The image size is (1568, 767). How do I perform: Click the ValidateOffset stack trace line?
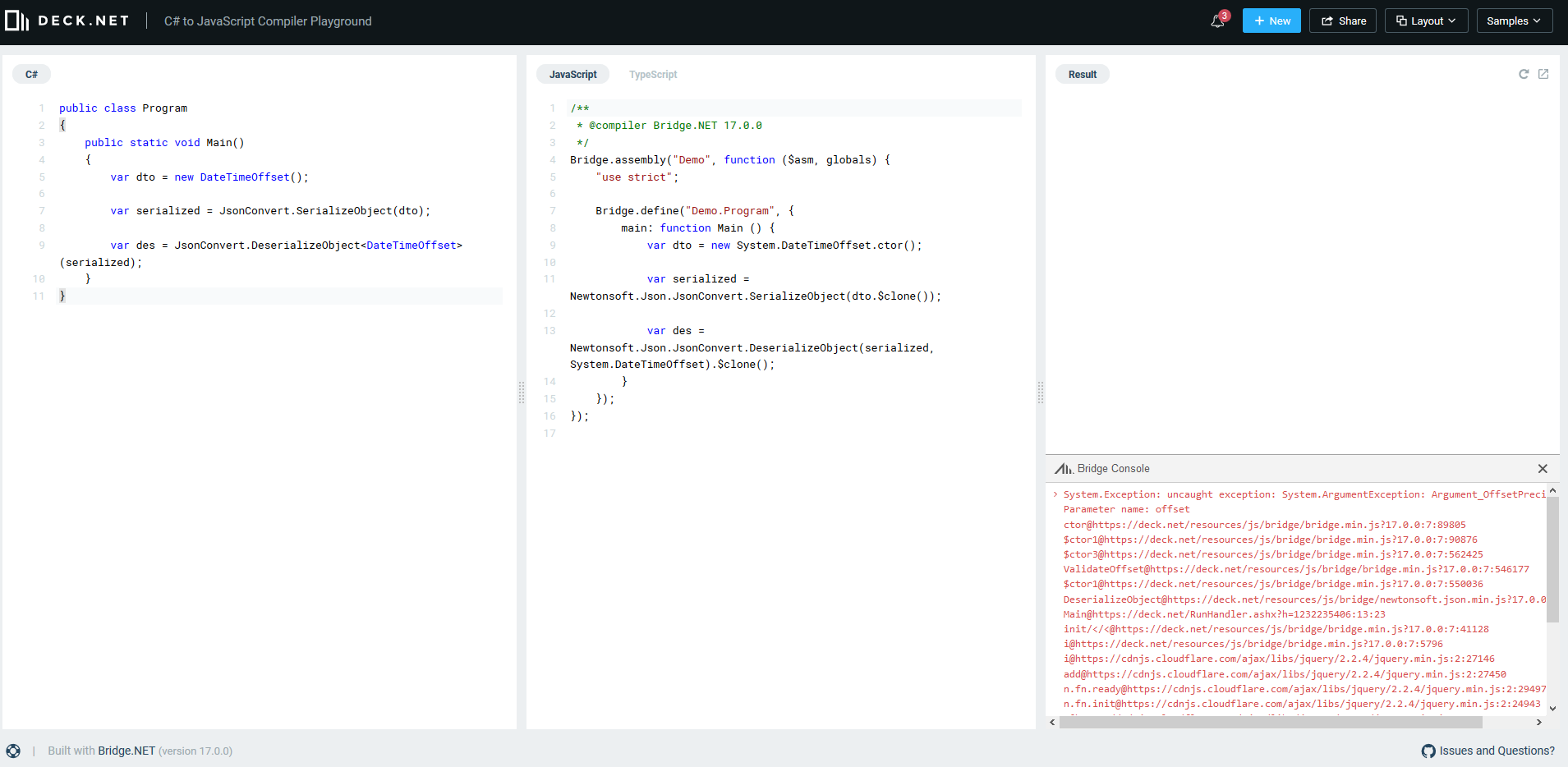[1296, 569]
